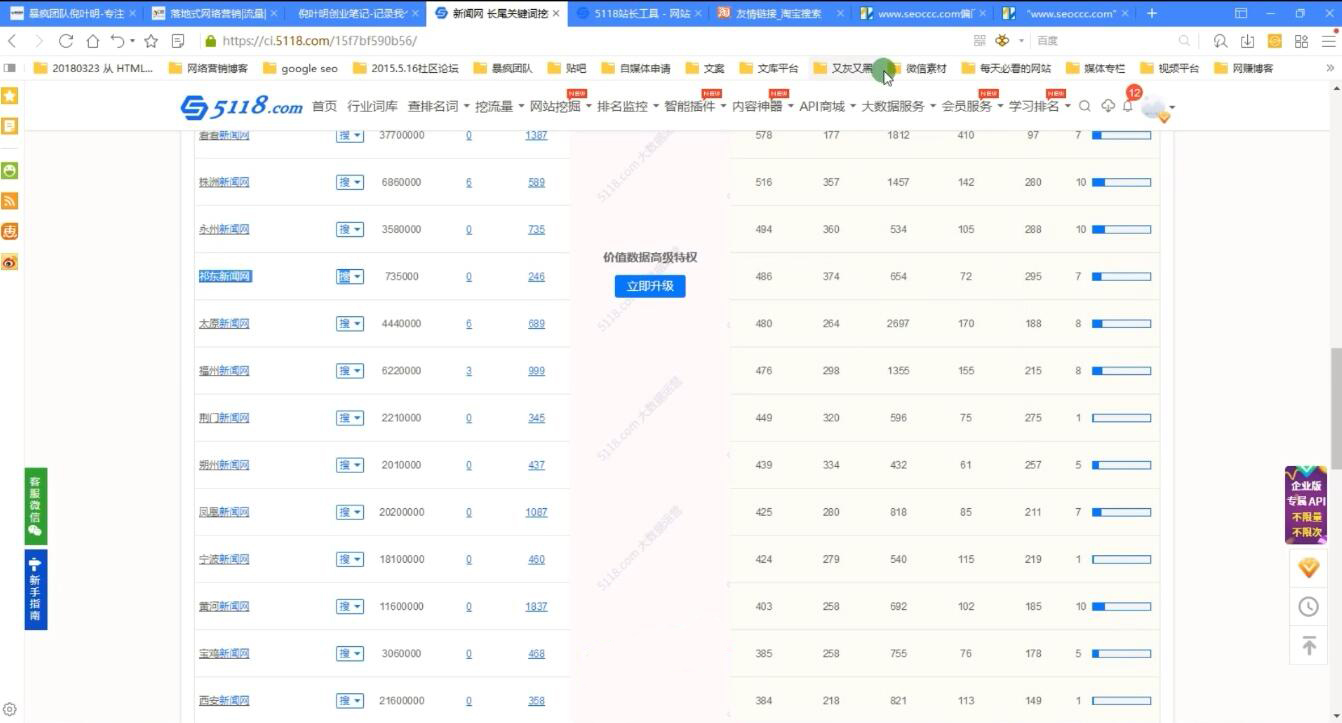Image resolution: width=1342 pixels, height=723 pixels.
Task: Click the 百度 browser search field
Action: coord(1105,41)
